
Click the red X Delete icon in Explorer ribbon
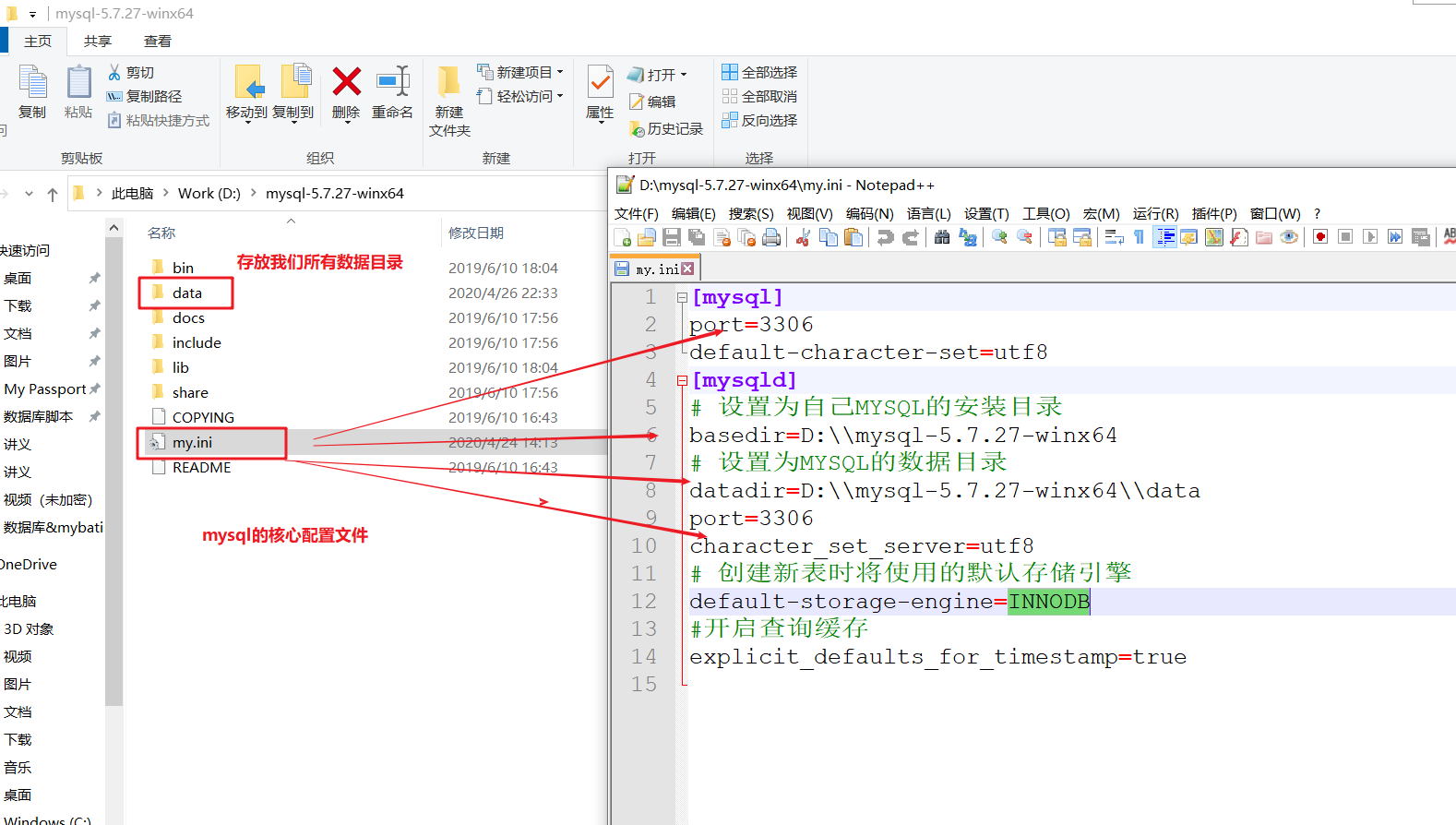(346, 82)
